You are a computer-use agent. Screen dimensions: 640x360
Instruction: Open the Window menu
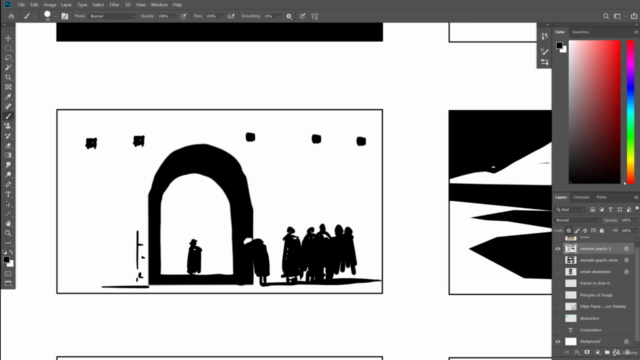[x=159, y=5]
